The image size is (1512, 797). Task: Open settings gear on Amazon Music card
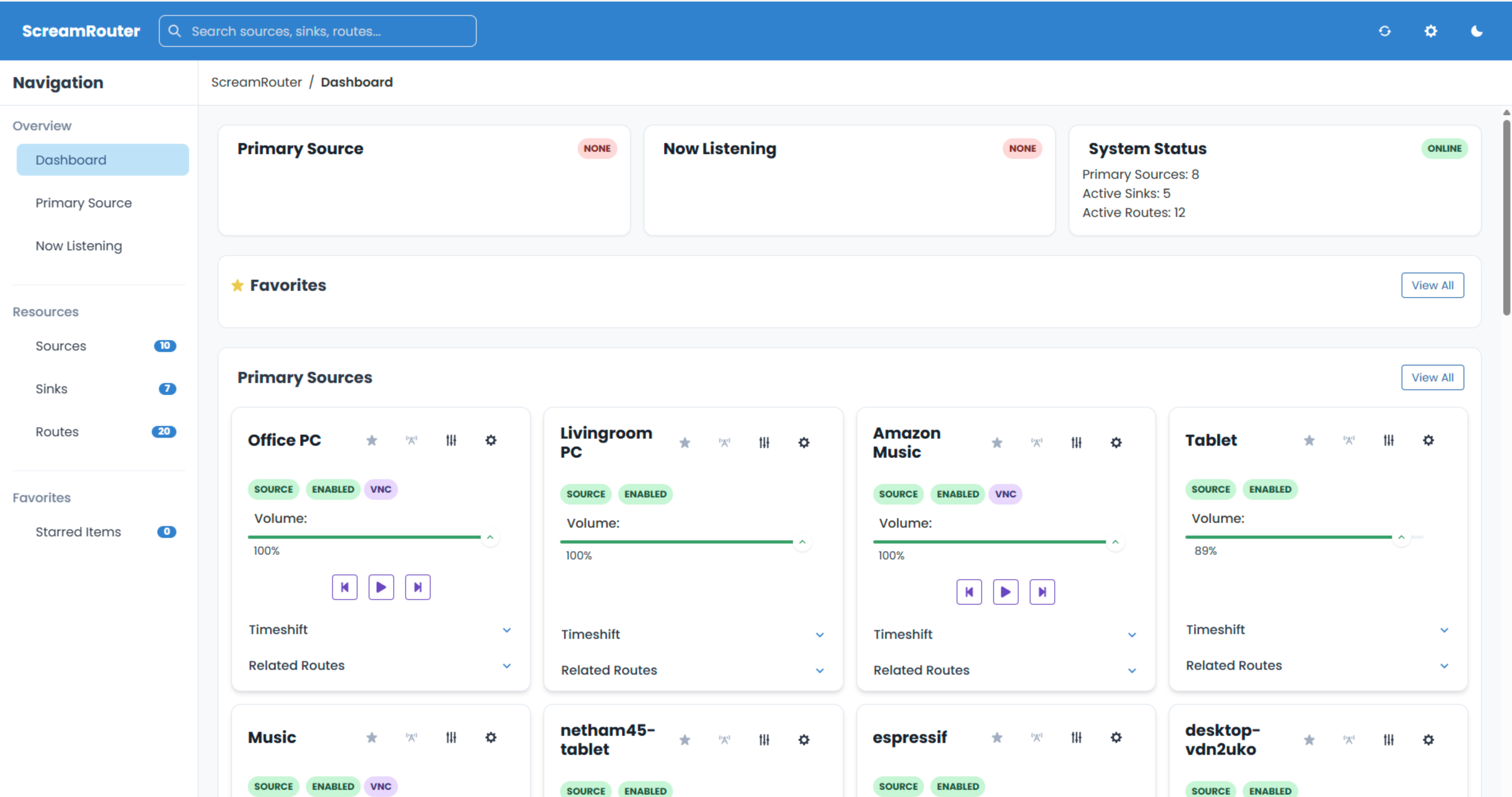[1116, 443]
